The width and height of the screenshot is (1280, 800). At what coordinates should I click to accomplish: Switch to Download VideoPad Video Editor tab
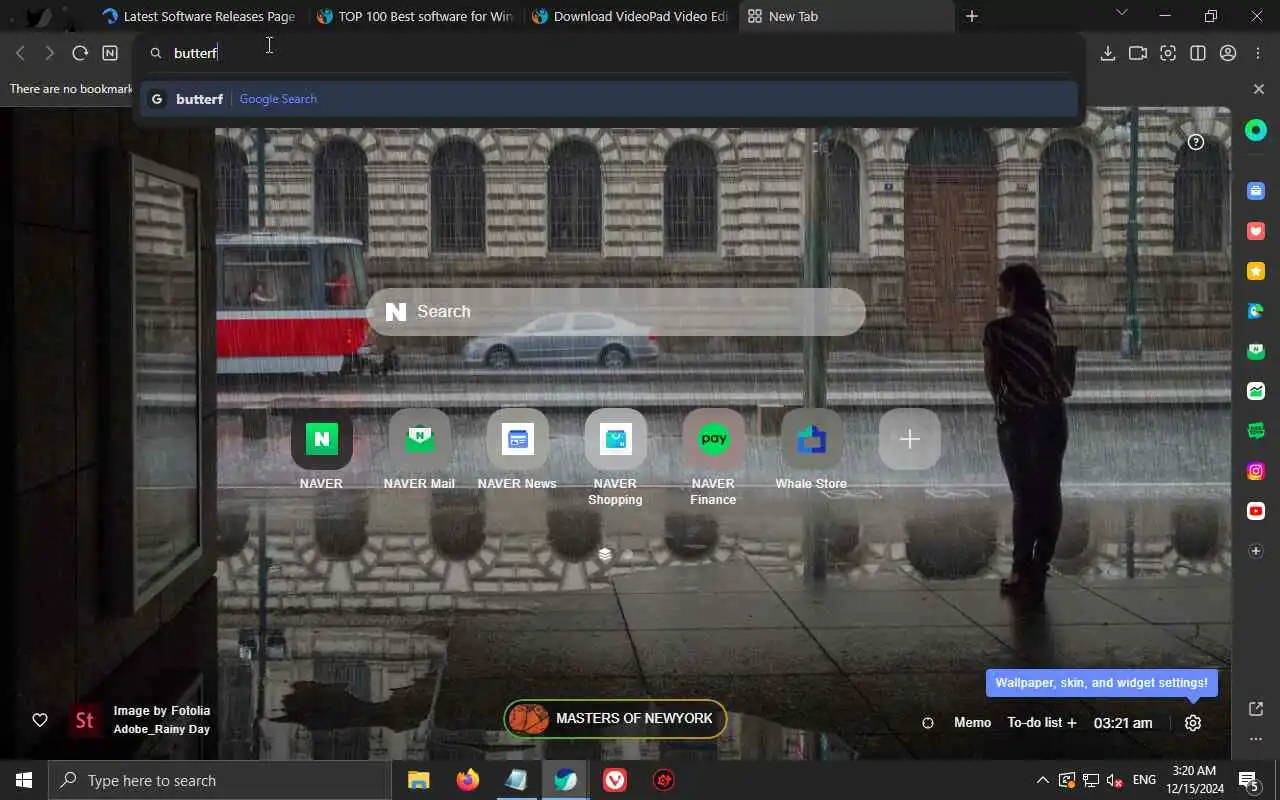pos(630,16)
